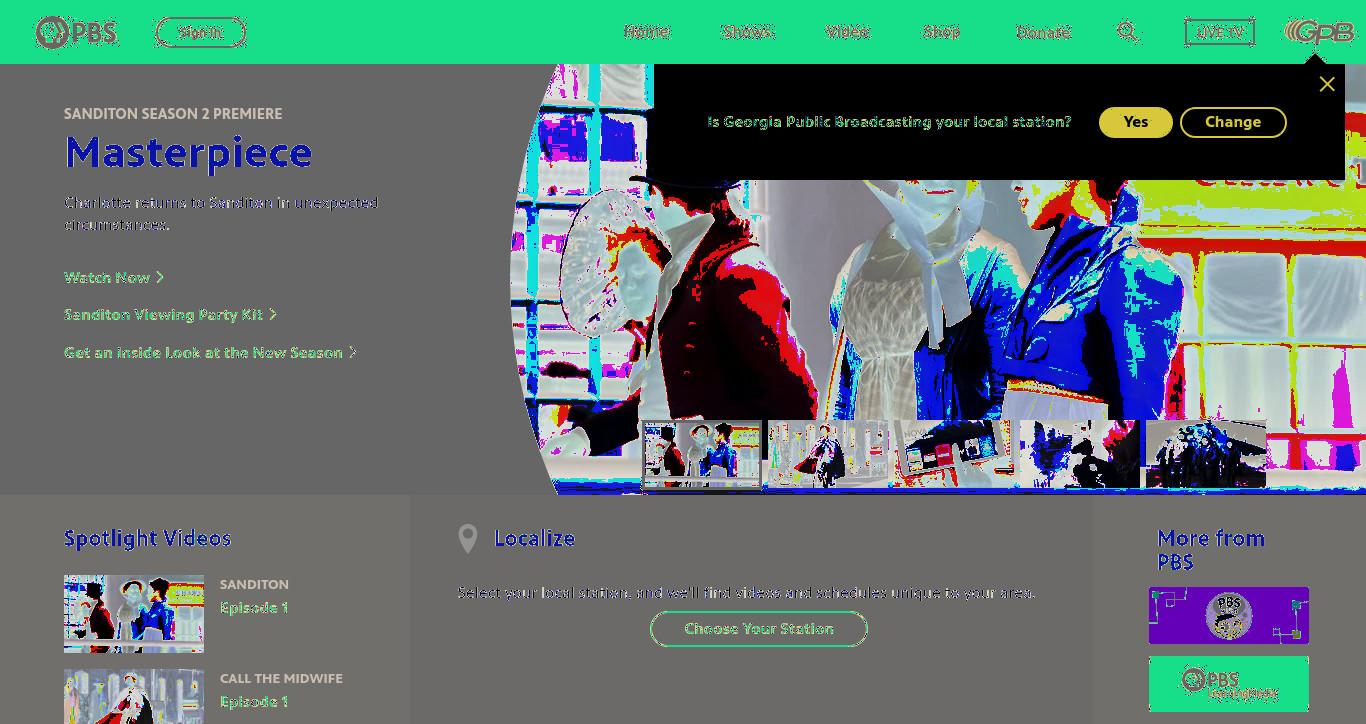Viewport: 1366px width, 724px height.
Task: Open Get an Inside Look at the New Season
Action: pos(210,352)
